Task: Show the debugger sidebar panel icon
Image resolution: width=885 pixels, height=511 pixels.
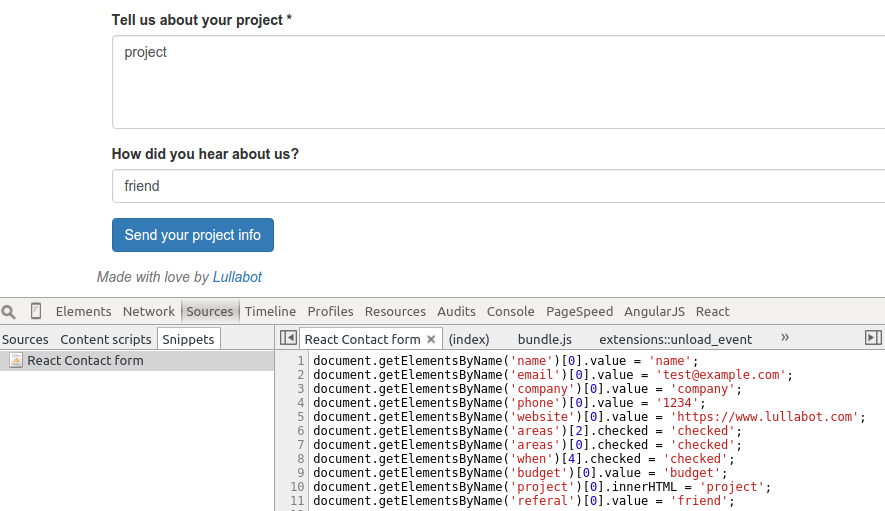Action: coord(873,338)
